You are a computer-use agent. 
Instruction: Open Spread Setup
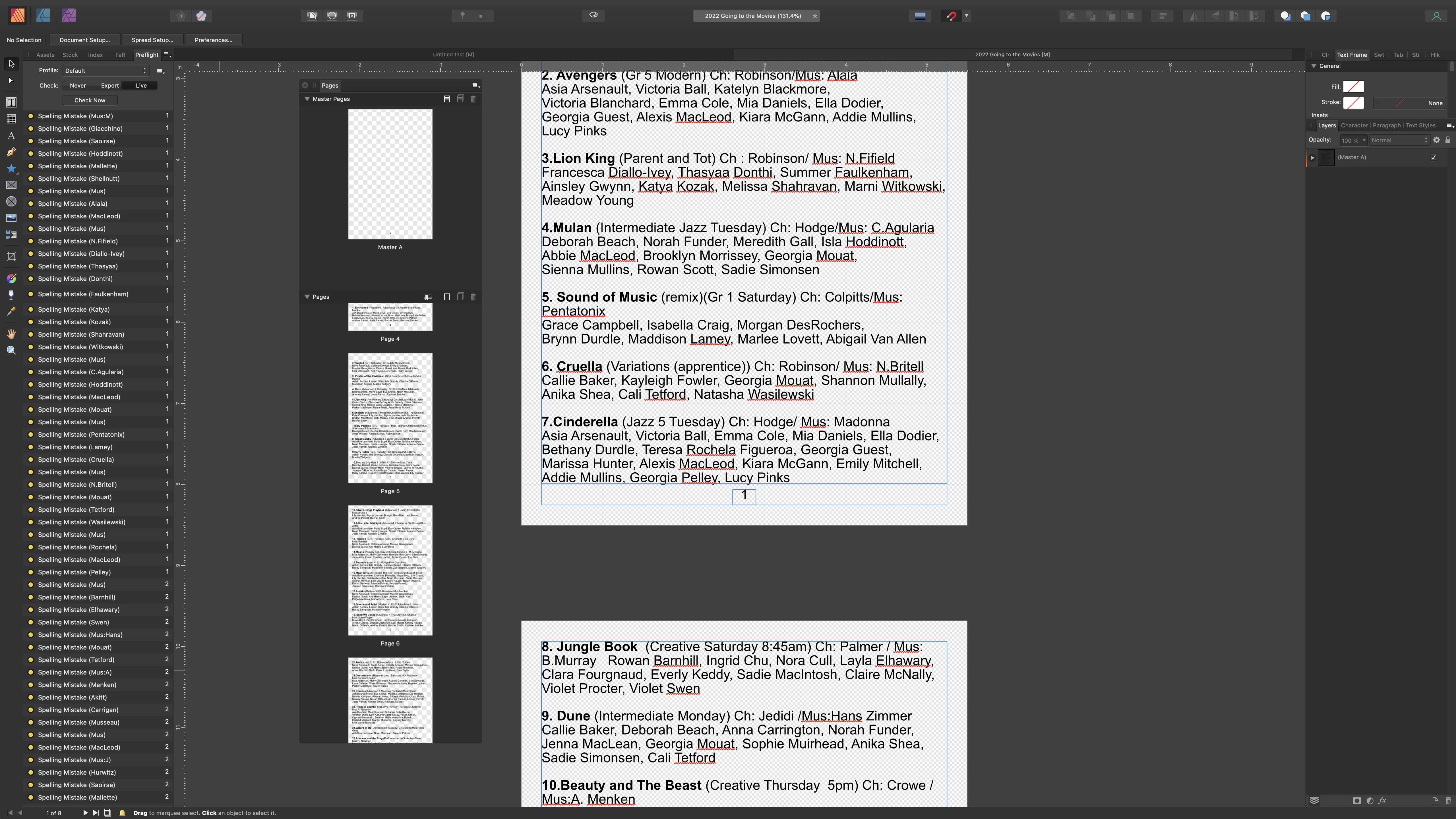(152, 40)
